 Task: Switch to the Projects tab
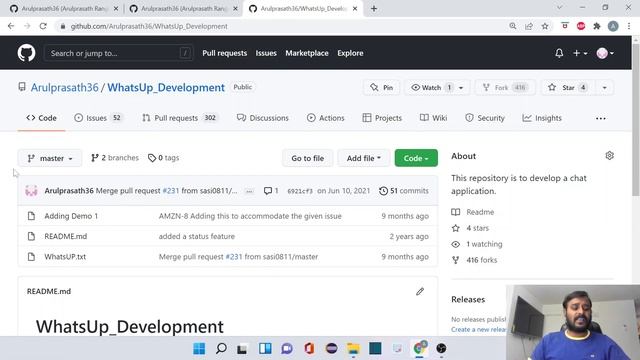(382, 118)
